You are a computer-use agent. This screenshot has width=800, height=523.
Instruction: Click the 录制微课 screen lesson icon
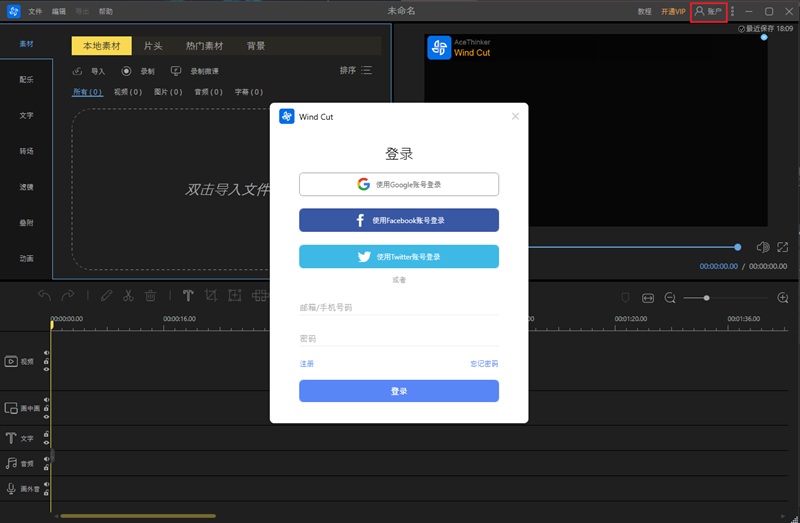pos(176,71)
